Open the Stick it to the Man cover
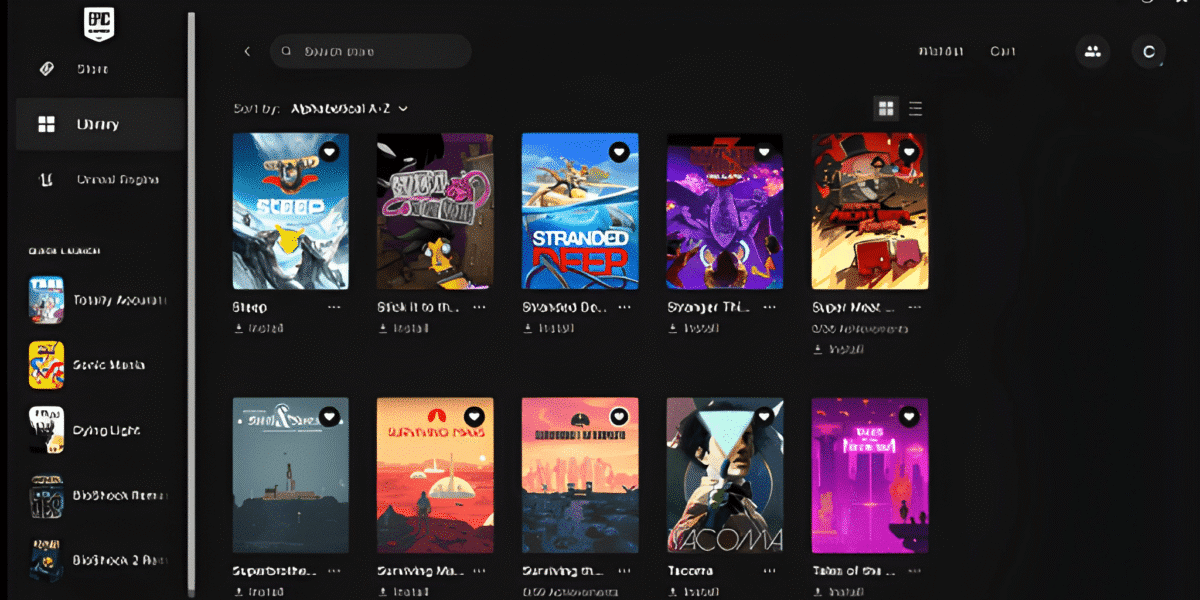Screen dimensions: 1200x600 435,211
